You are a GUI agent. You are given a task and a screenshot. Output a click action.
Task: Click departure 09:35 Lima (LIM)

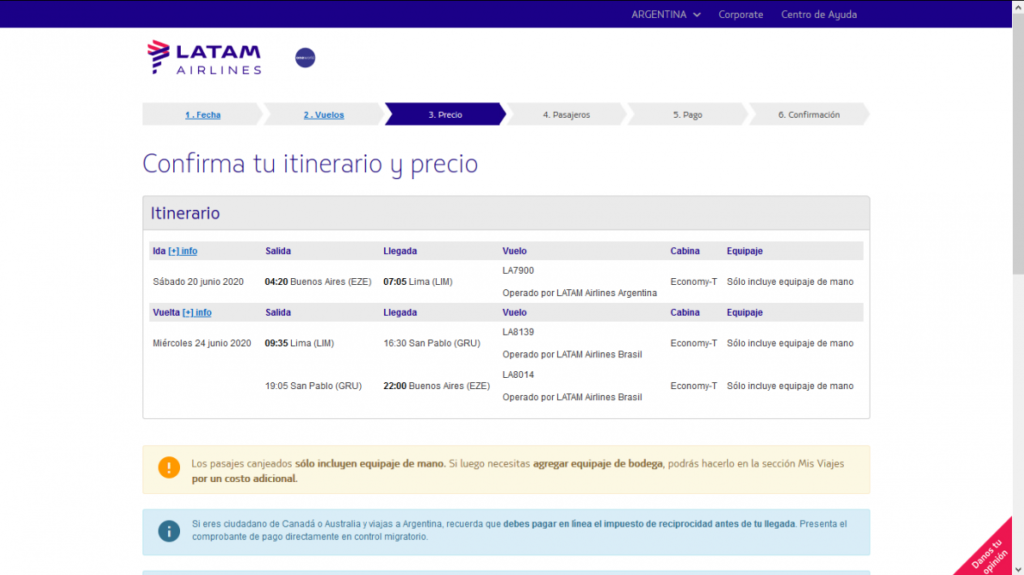click(299, 343)
